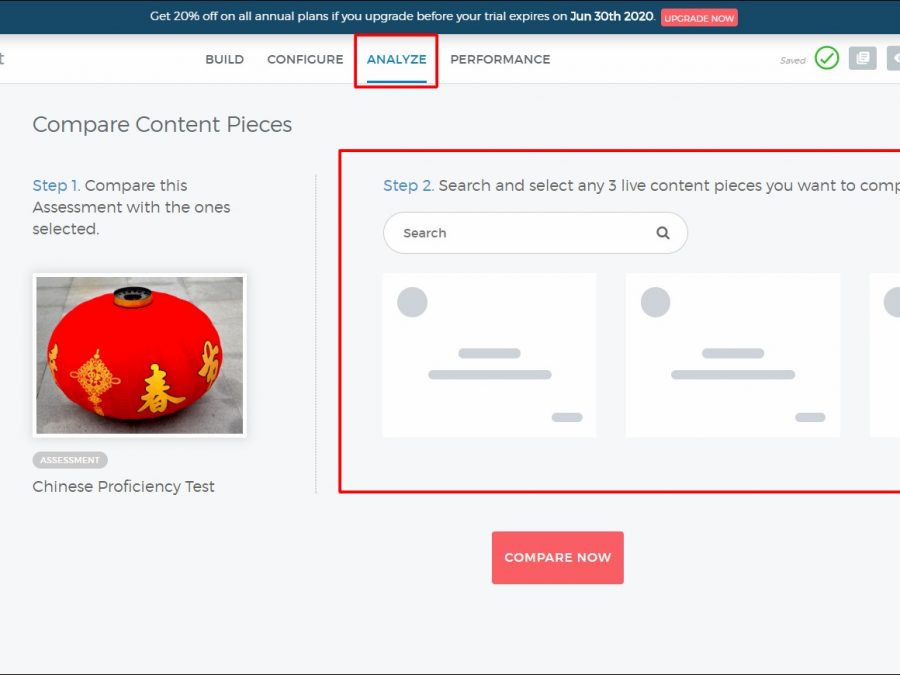
Task: Click the magnifier icon in search box
Action: [x=662, y=233]
